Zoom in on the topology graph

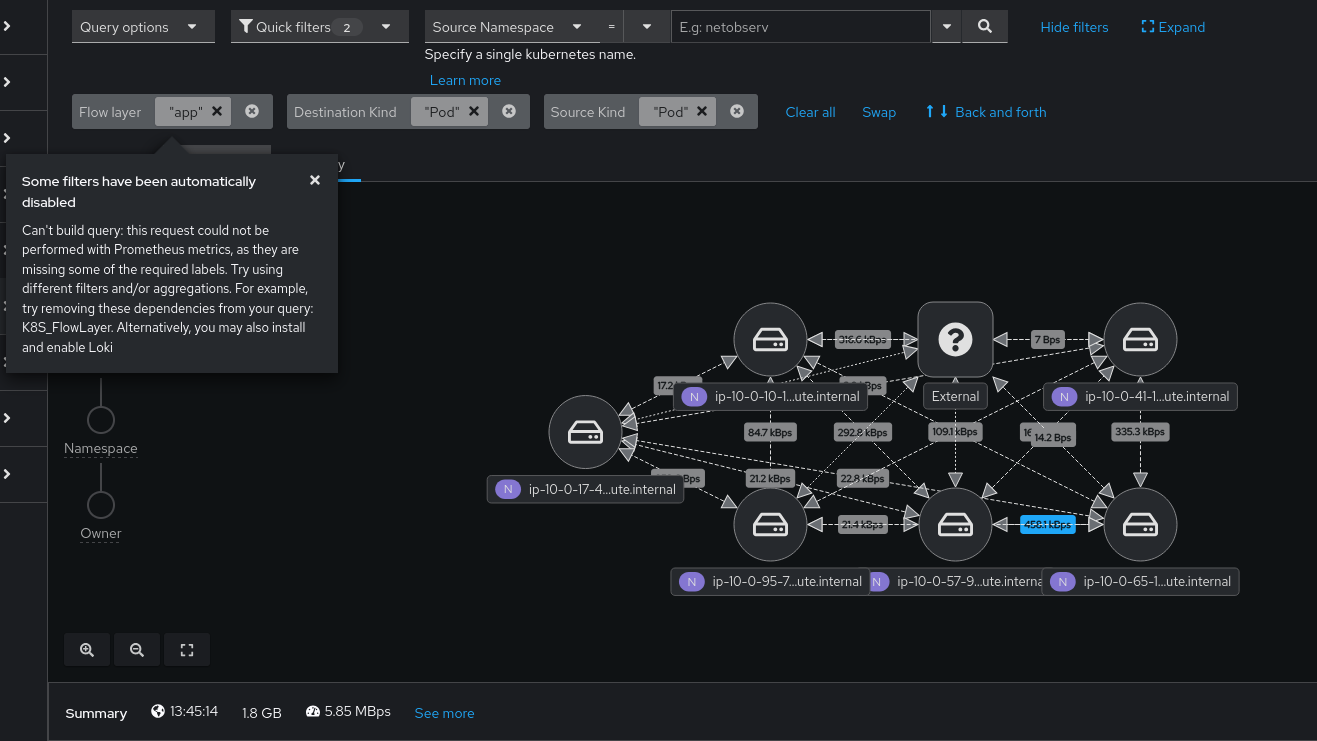click(87, 650)
